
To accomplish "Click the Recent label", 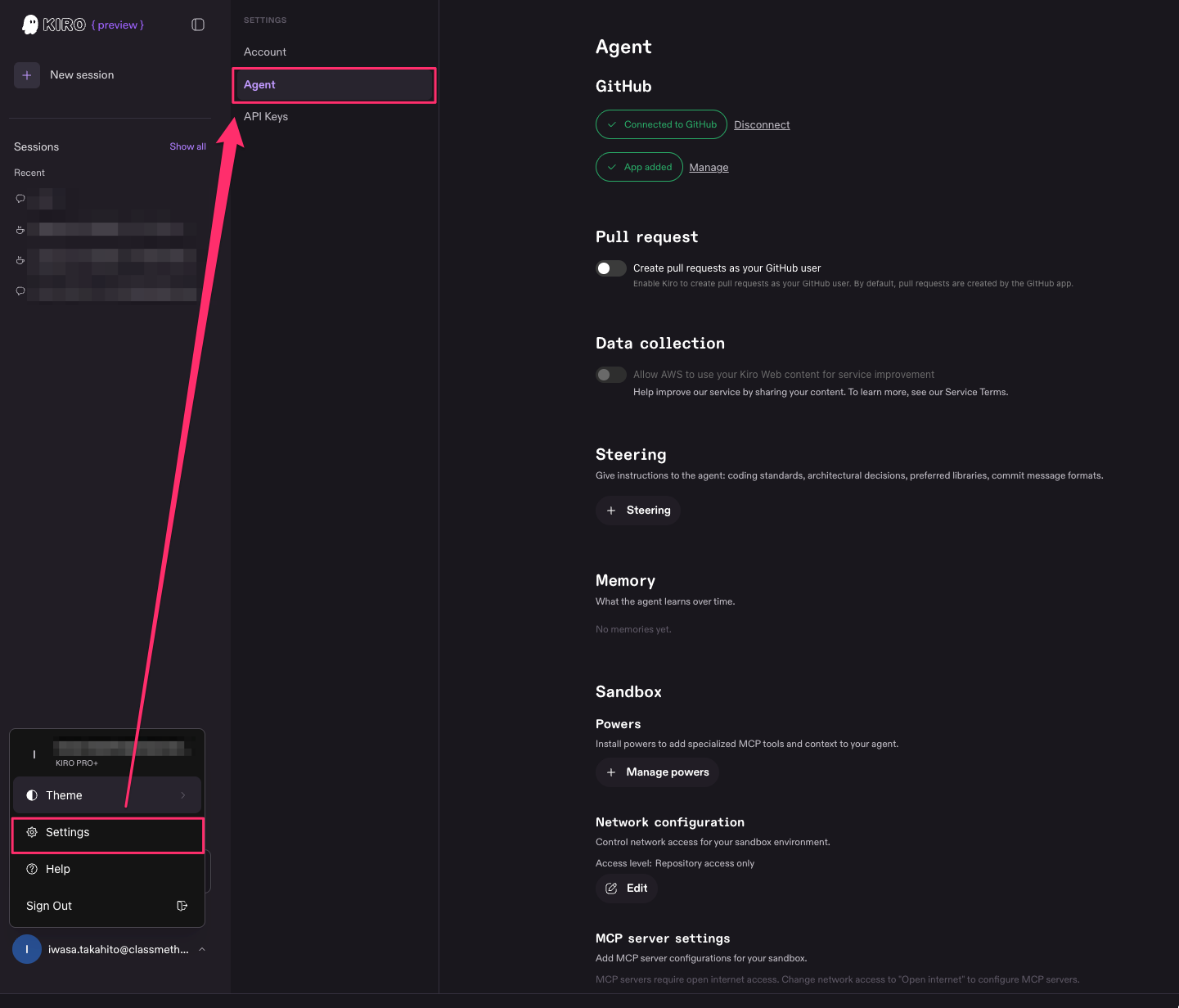I will 29,173.
